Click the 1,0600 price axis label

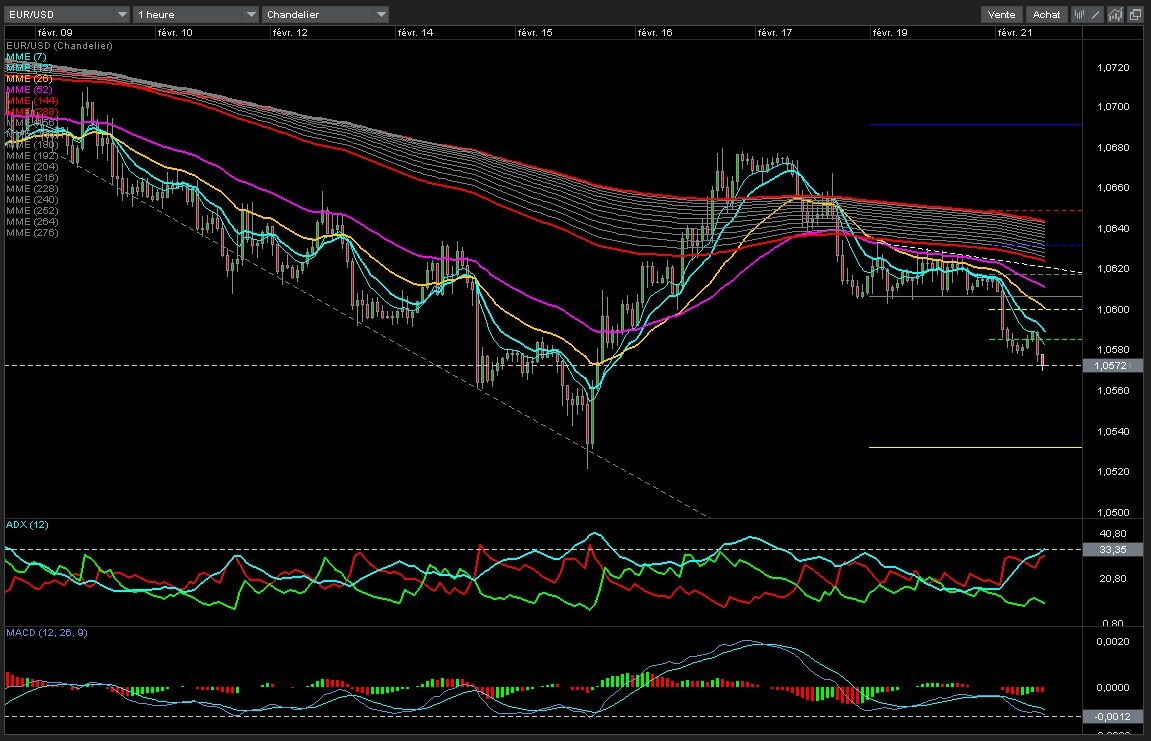pyautogui.click(x=1113, y=309)
